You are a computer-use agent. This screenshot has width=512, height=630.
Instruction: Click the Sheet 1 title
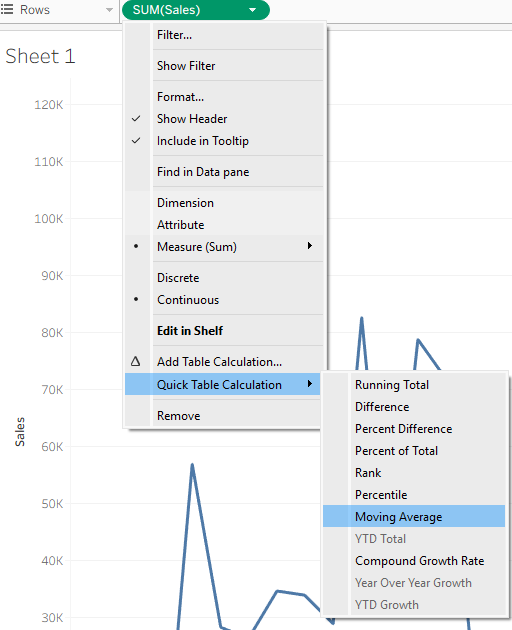click(40, 56)
